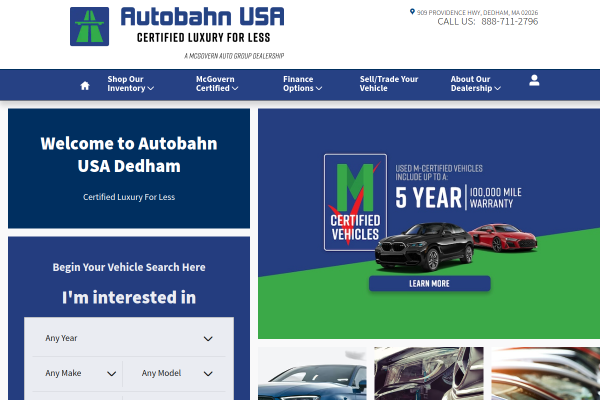
Task: Open the orange-tinted car thumbnail
Action: tap(546, 374)
